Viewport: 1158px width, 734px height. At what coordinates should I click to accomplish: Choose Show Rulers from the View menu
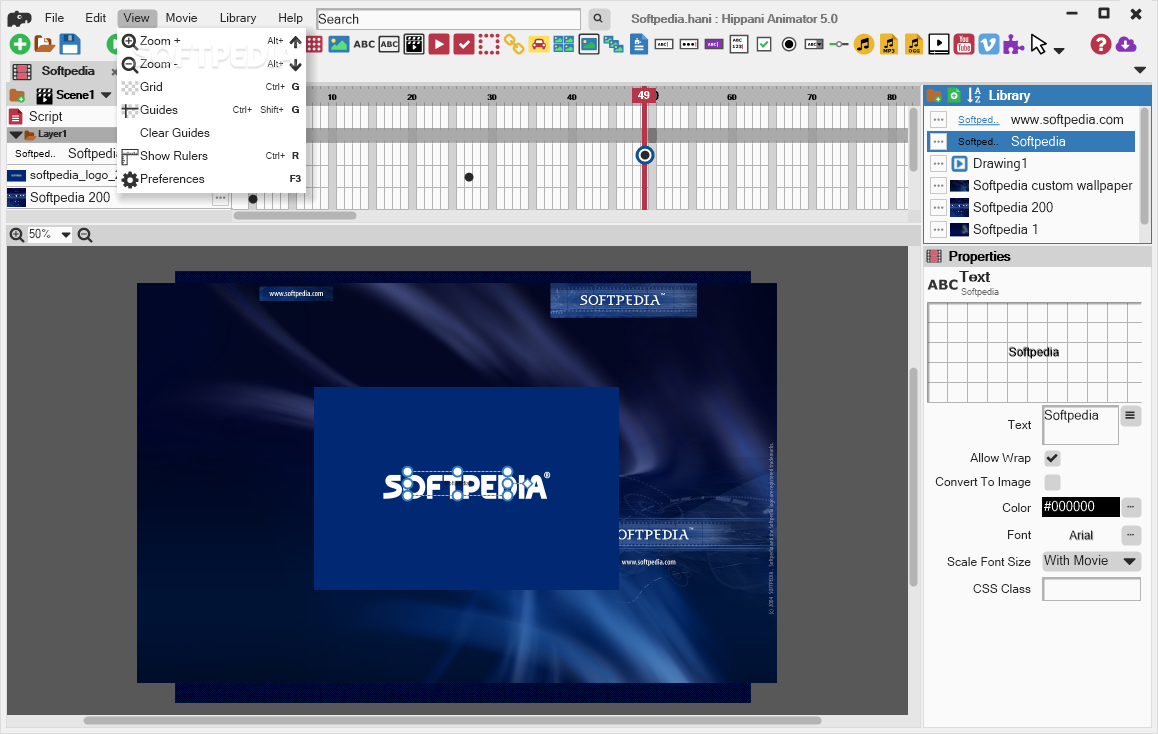[211, 156]
